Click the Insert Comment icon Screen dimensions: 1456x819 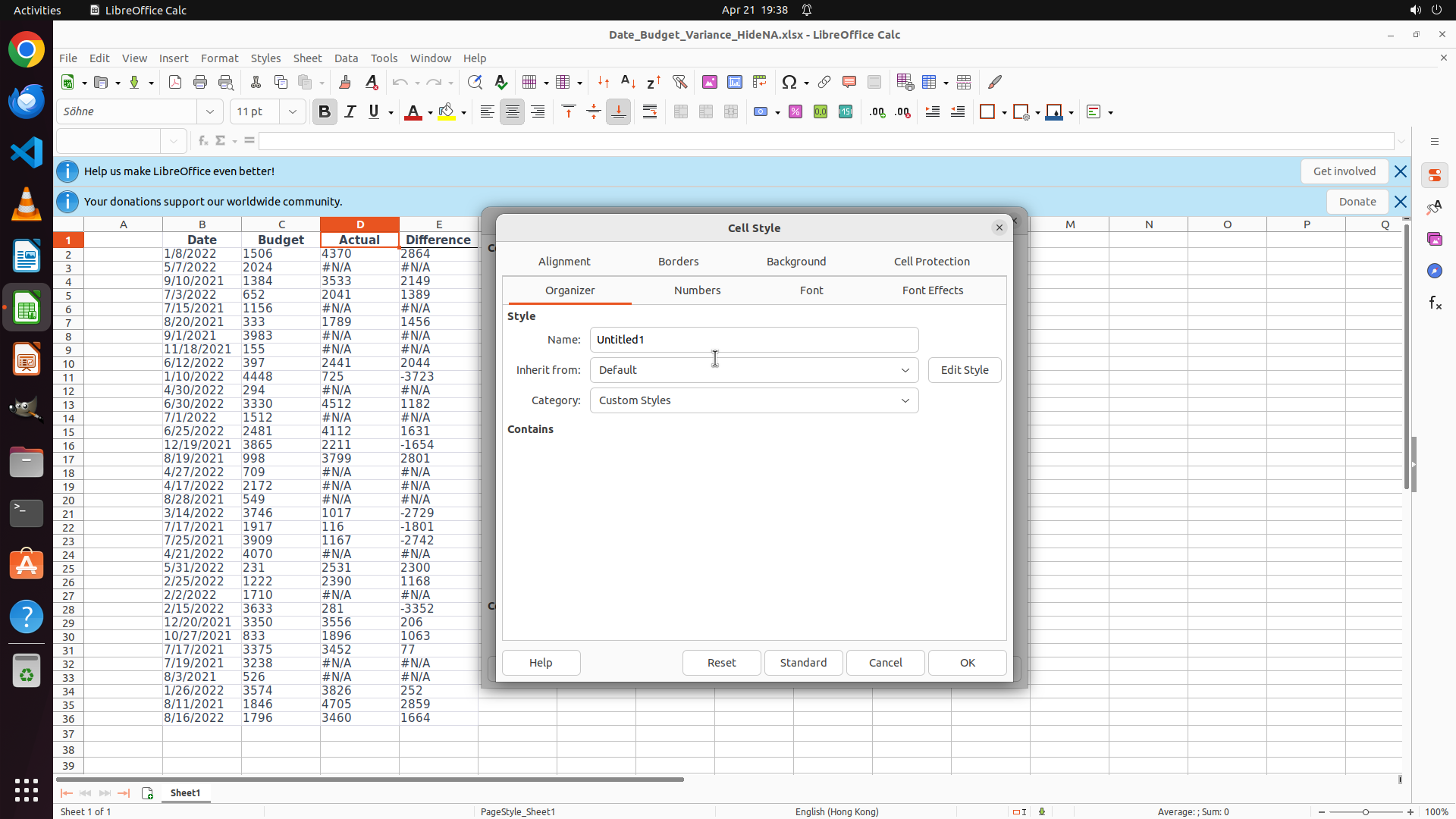tap(849, 82)
